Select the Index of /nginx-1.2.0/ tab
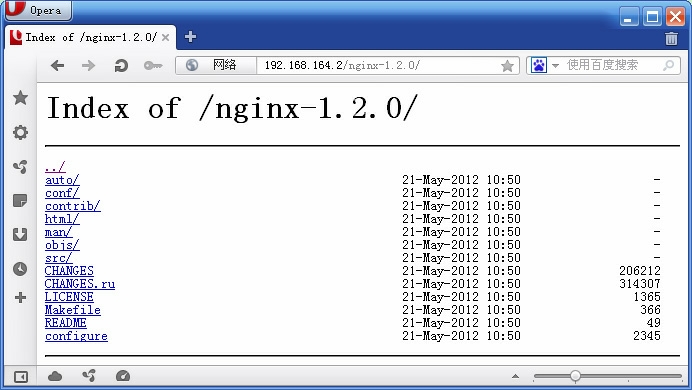692x390 pixels. click(x=90, y=38)
